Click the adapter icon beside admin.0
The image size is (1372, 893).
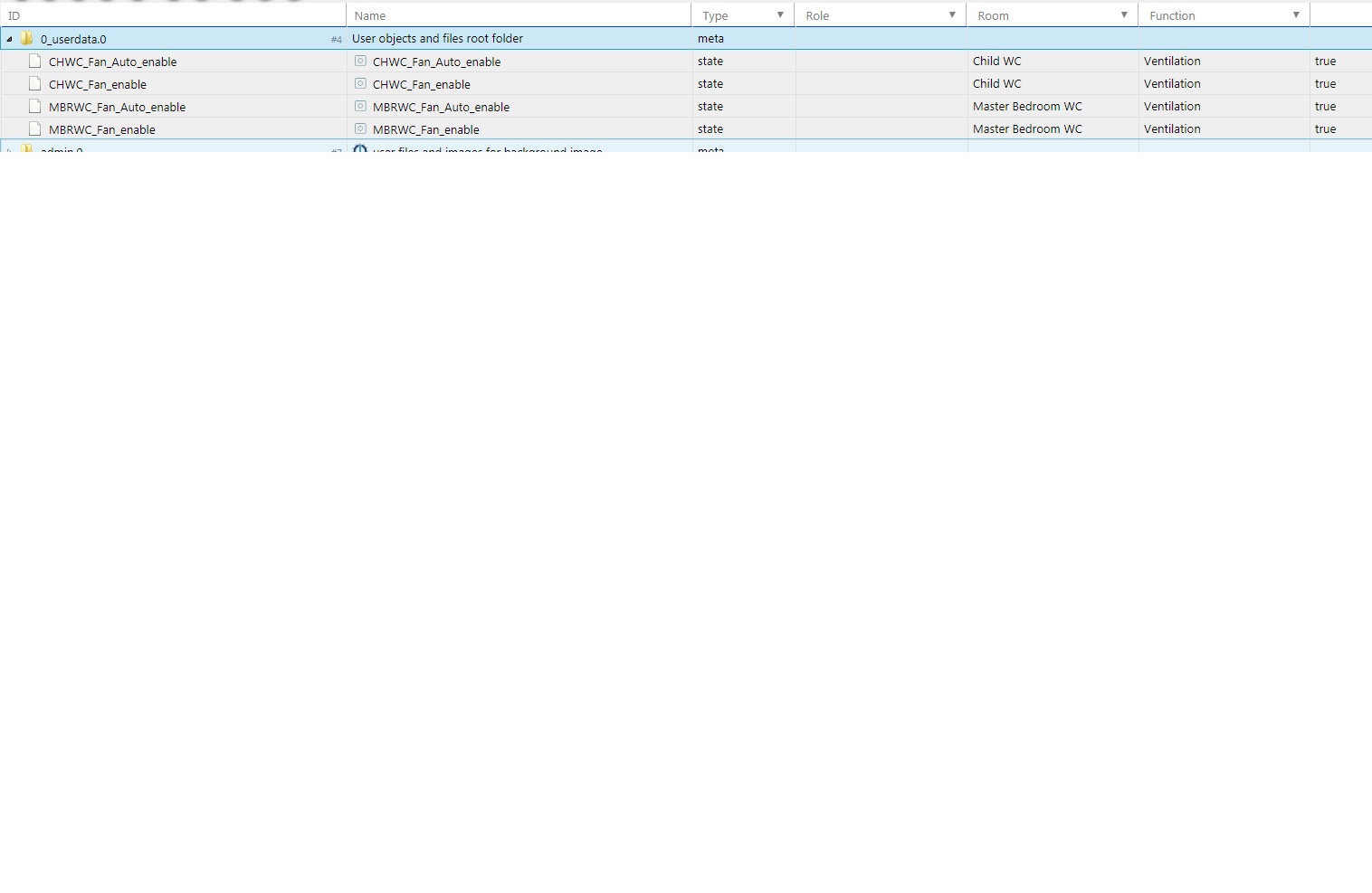point(361,149)
